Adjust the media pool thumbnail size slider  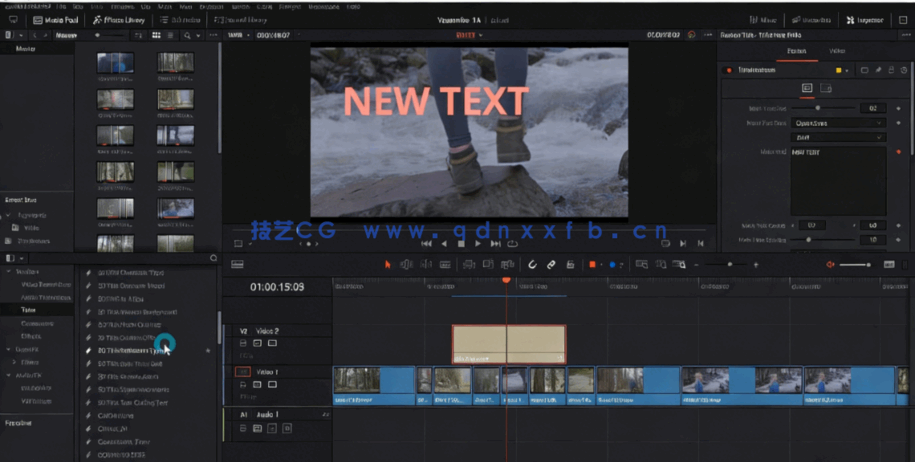[x=110, y=36]
